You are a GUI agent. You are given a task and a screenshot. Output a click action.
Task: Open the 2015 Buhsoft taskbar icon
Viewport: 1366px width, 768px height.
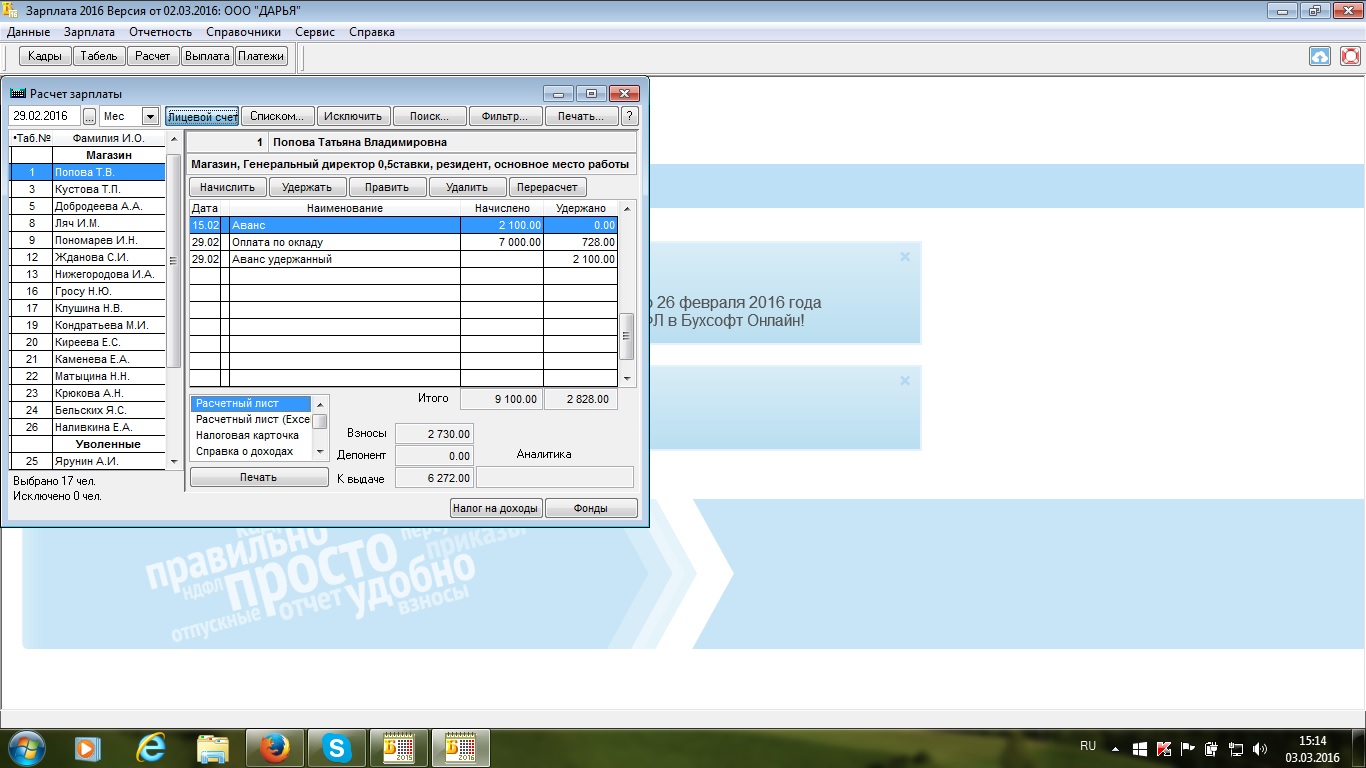click(x=398, y=747)
